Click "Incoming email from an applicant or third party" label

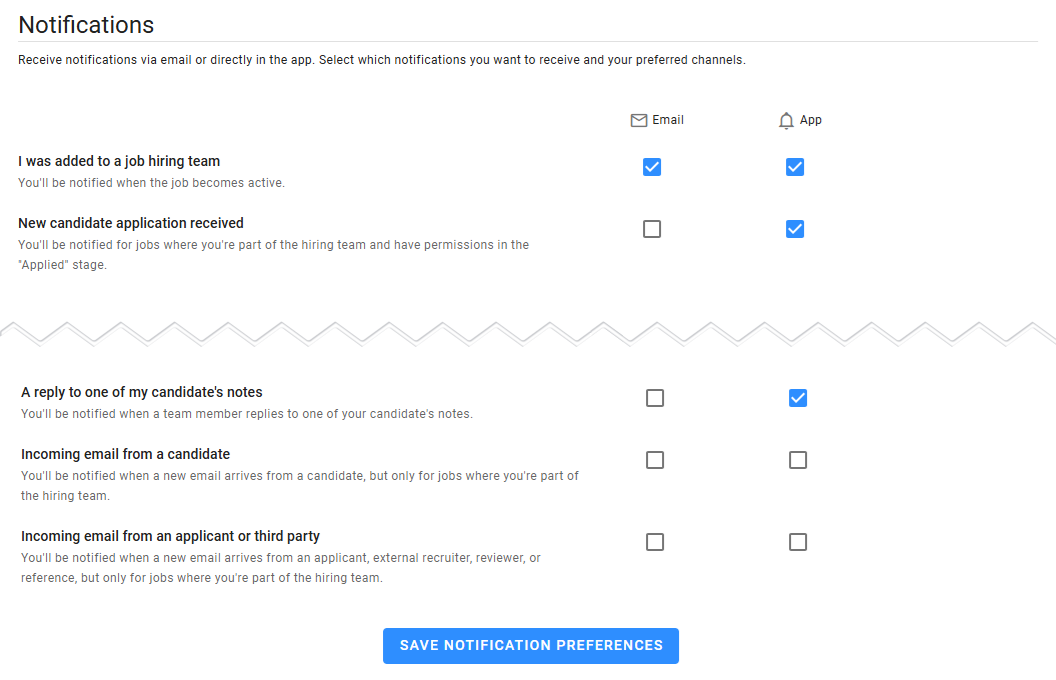[171, 536]
